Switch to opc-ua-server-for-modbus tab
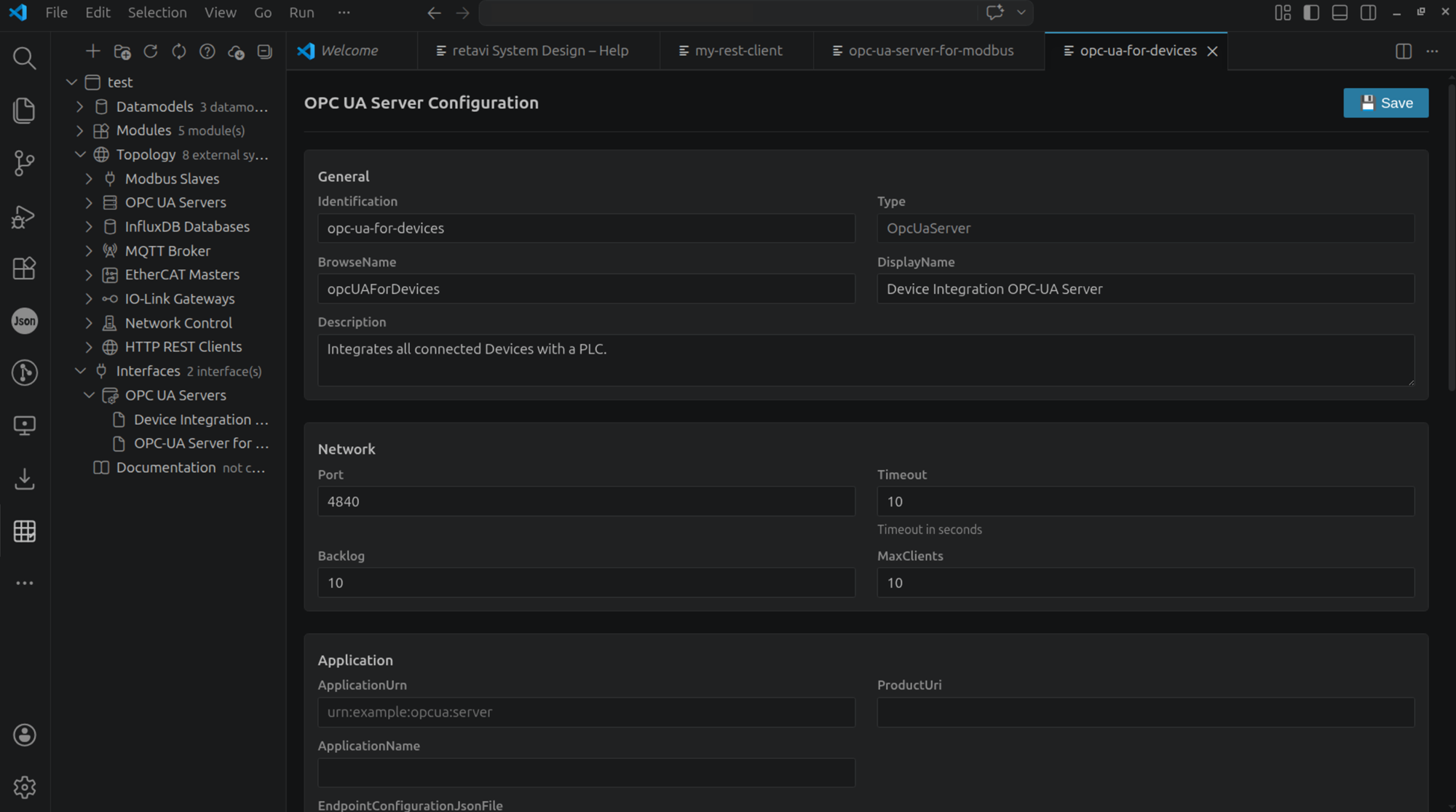1456x812 pixels. [929, 50]
